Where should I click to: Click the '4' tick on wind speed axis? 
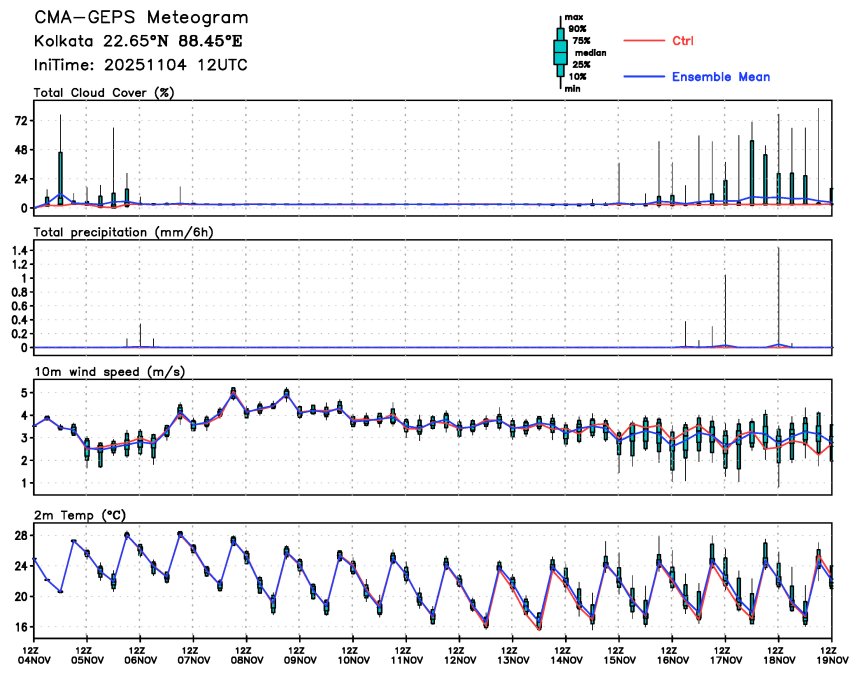point(24,415)
